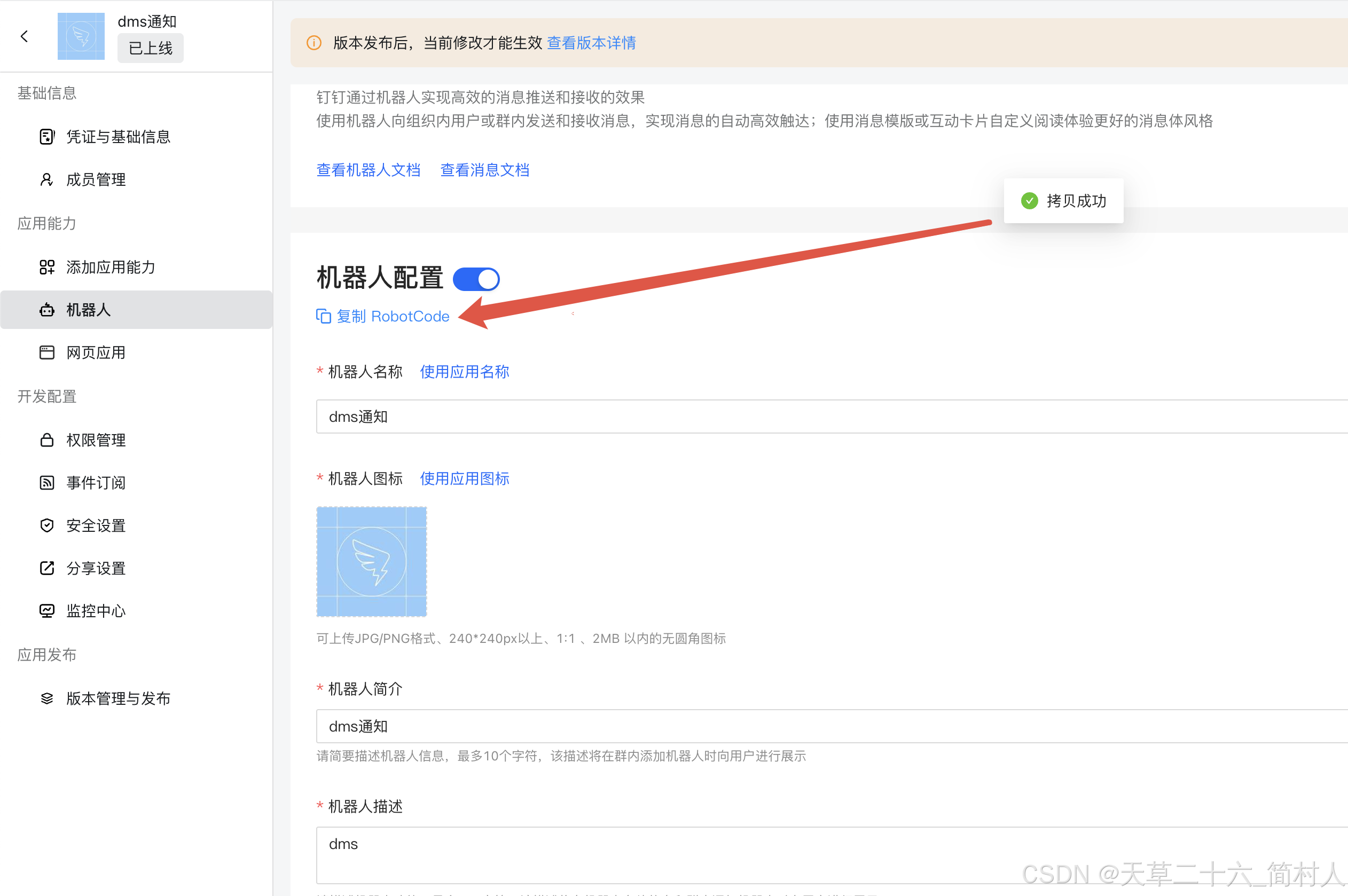Open 监控中心 in the sidebar

coord(96,611)
